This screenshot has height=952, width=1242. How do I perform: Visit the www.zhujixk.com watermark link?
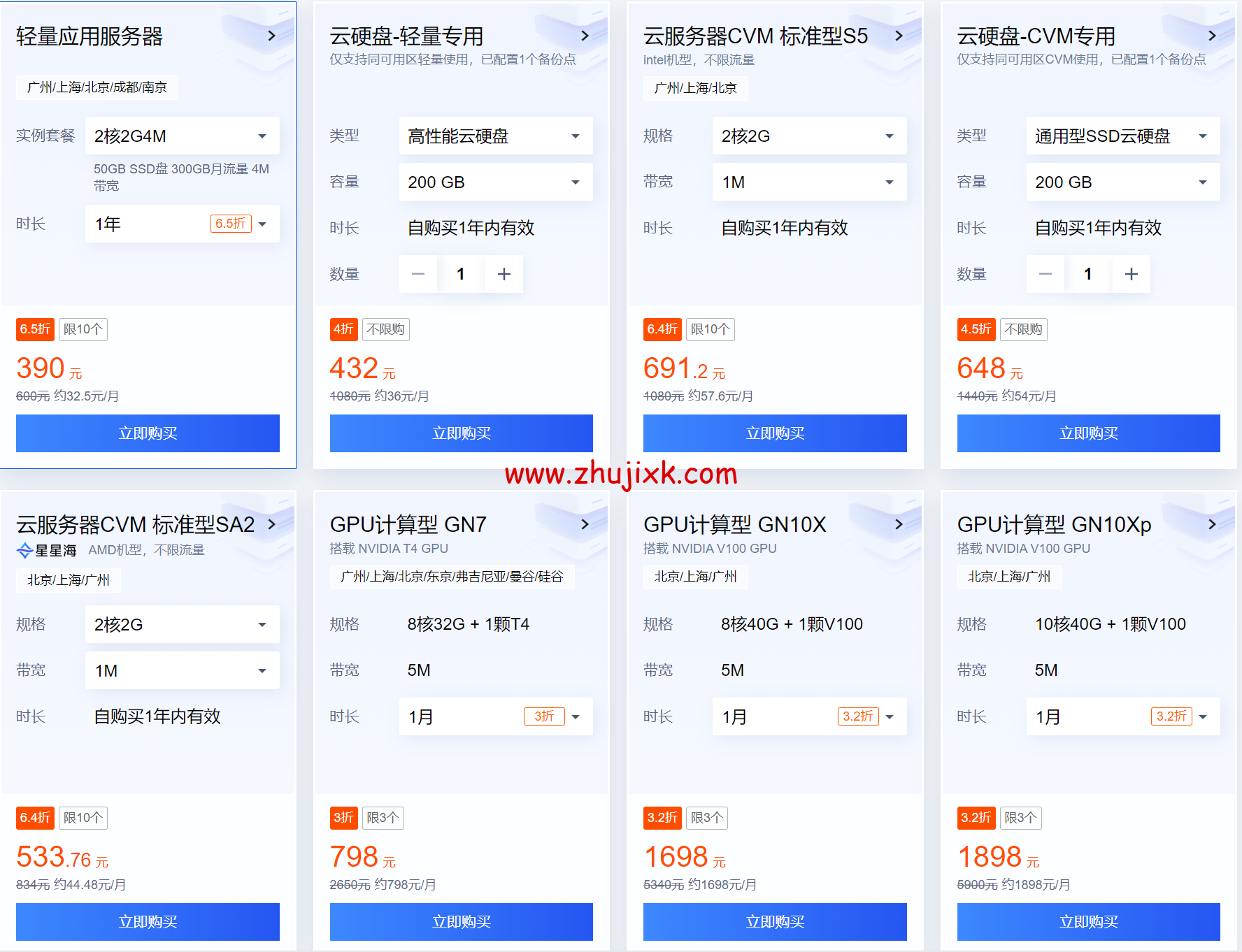621,475
